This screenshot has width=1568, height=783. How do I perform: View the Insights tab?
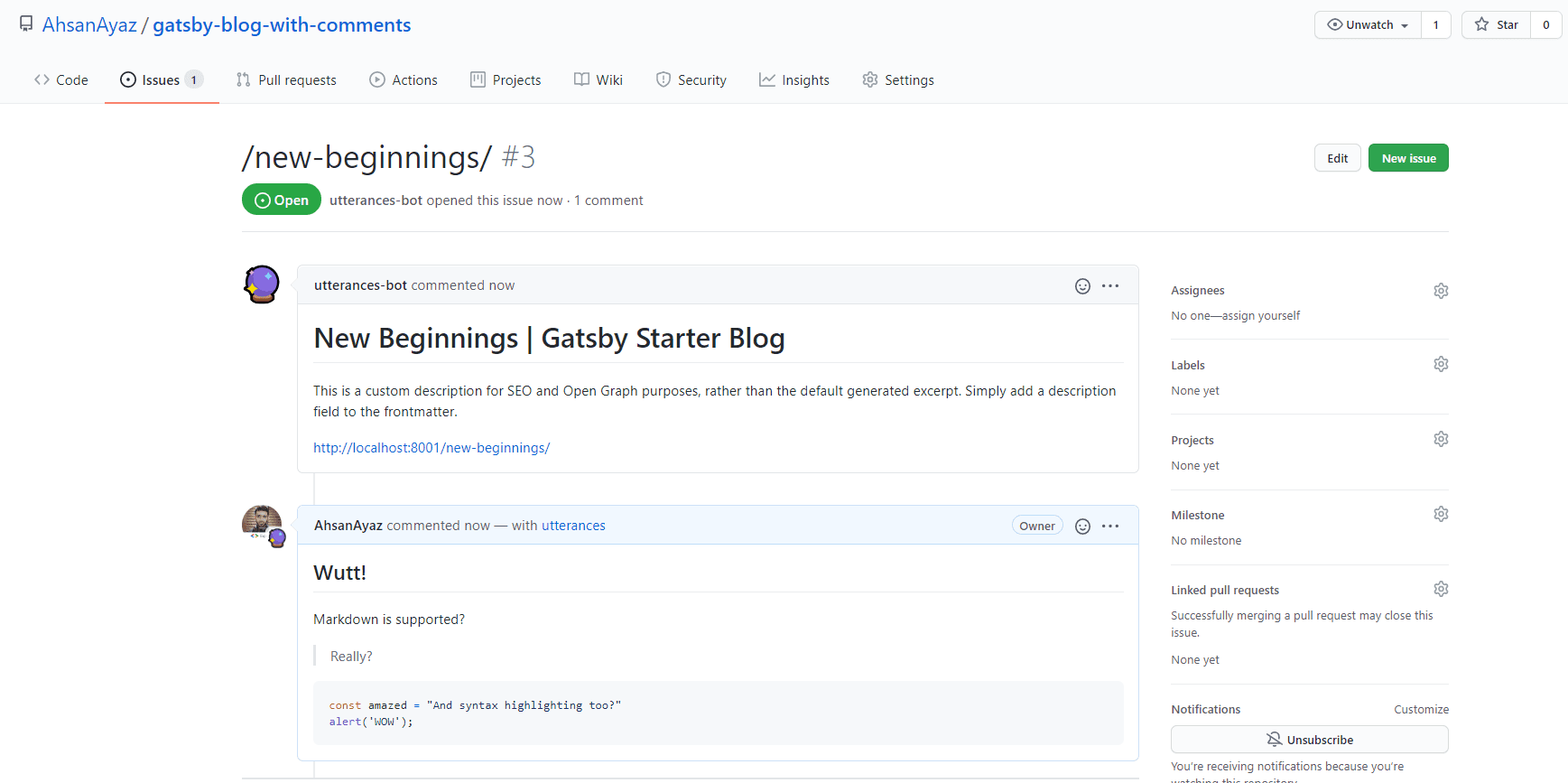794,80
